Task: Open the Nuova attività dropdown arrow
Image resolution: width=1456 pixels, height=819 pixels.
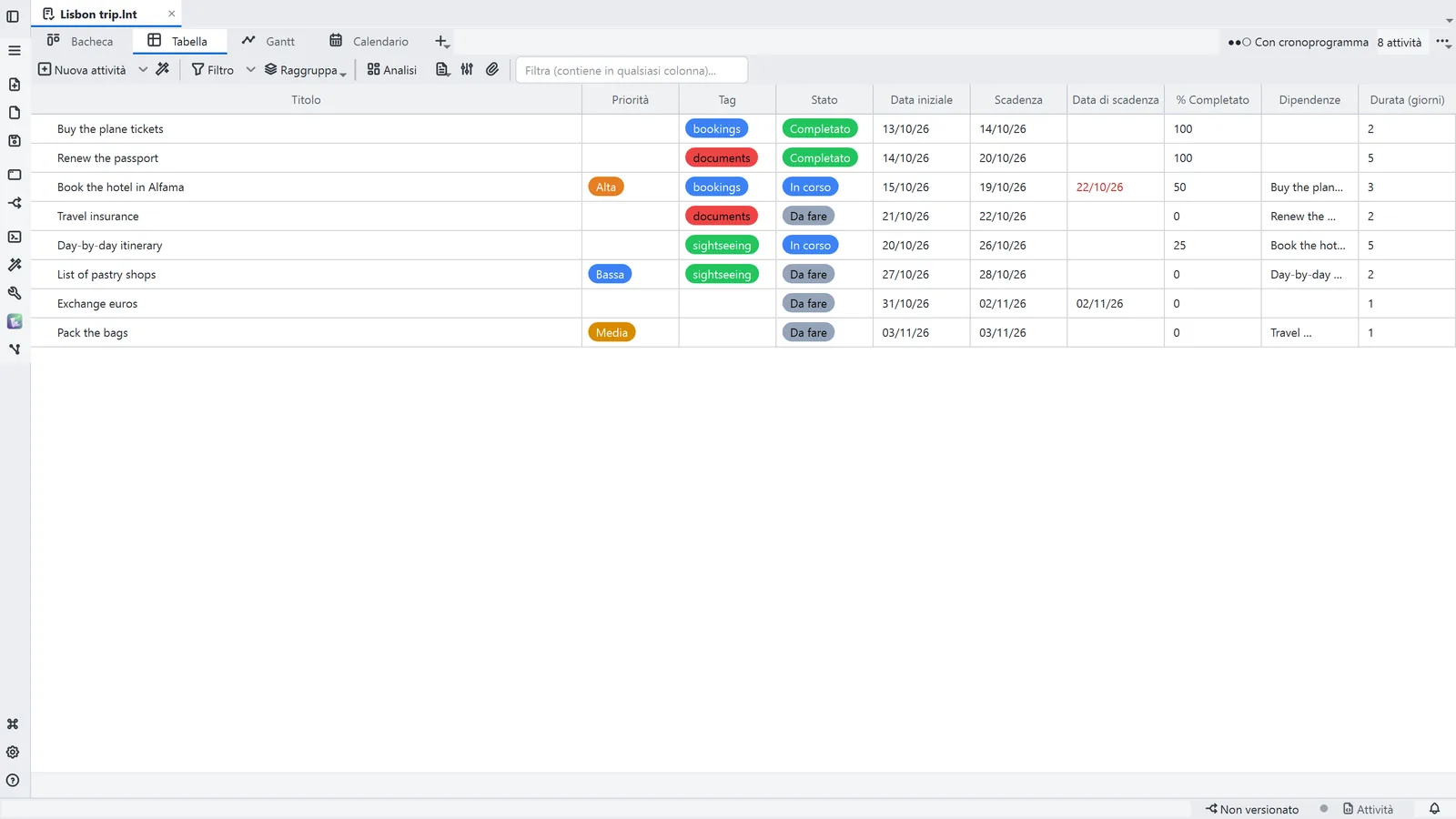Action: 143,70
